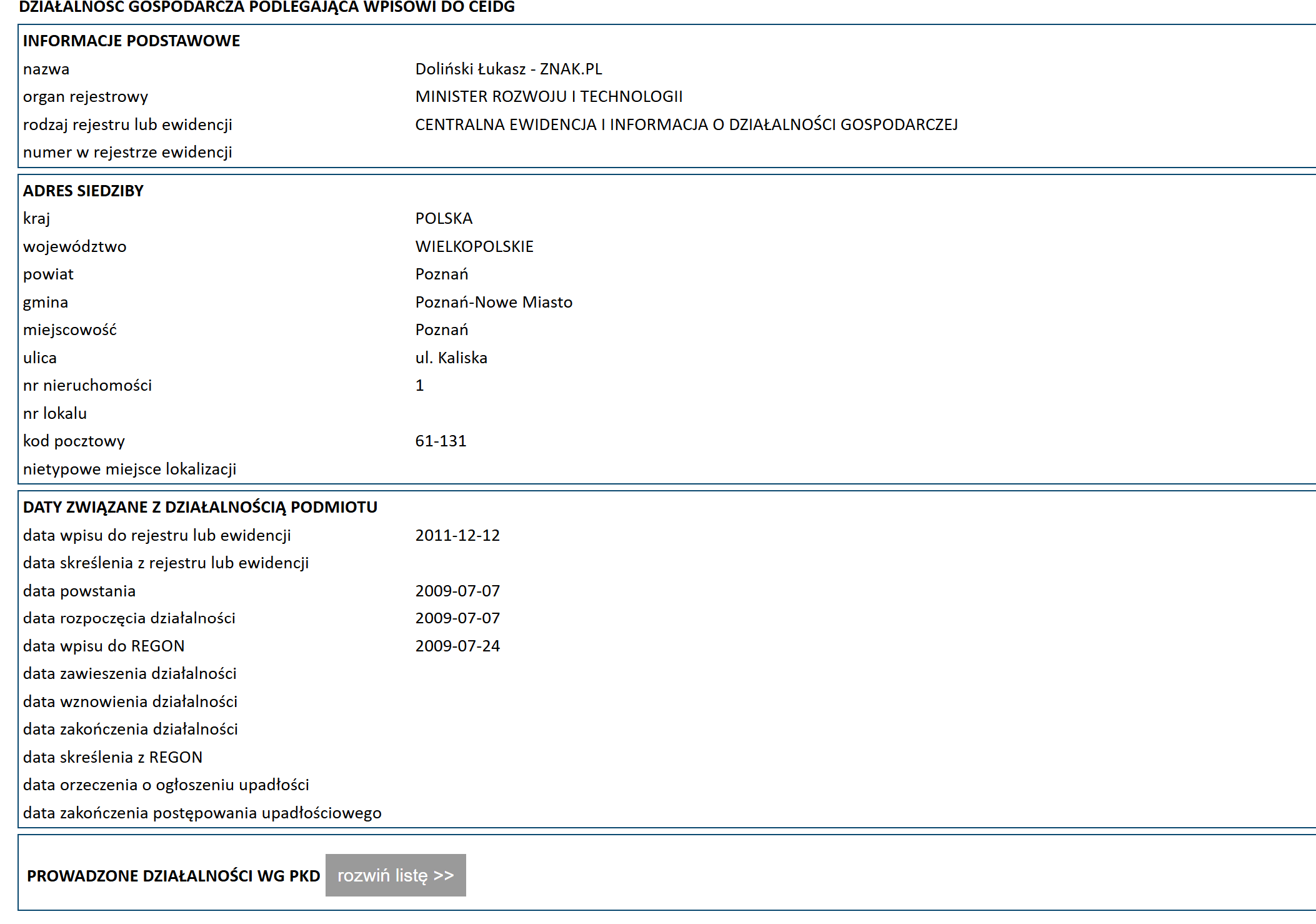Click REGON entry date 2009-07-24
The height and width of the screenshot is (924, 1316).
(x=457, y=646)
